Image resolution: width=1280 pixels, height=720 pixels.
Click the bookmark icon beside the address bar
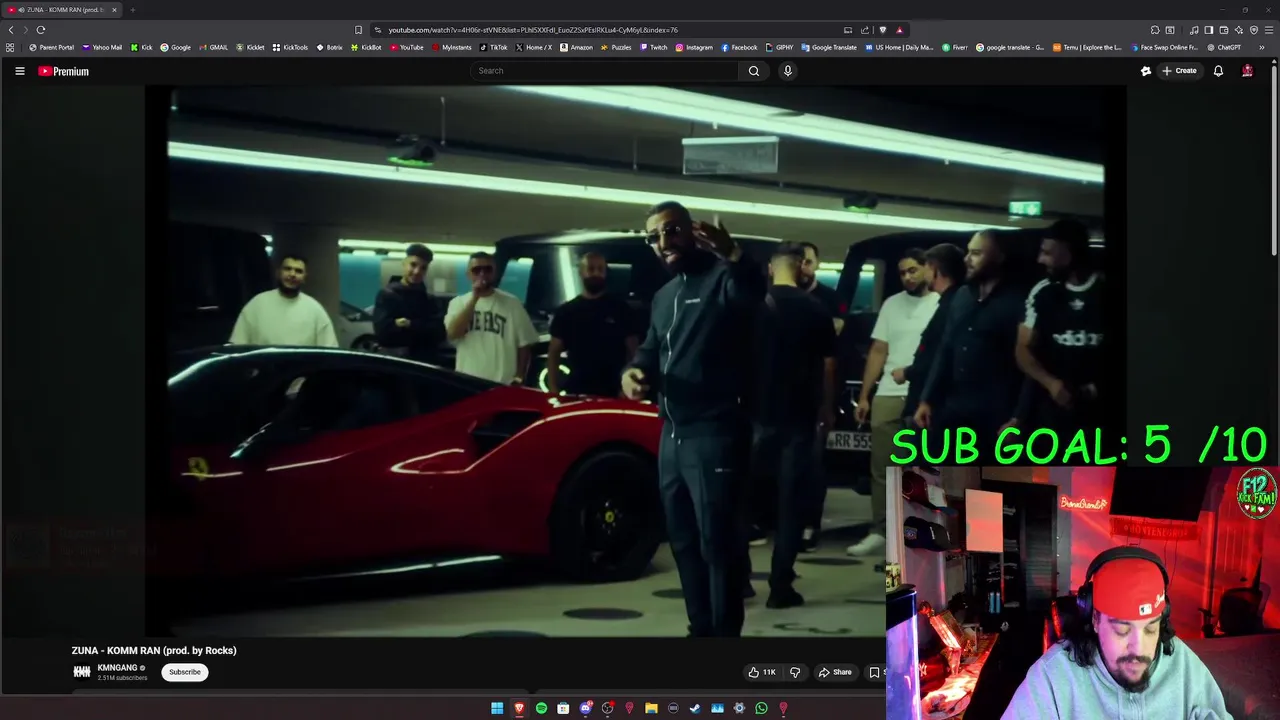tap(359, 30)
